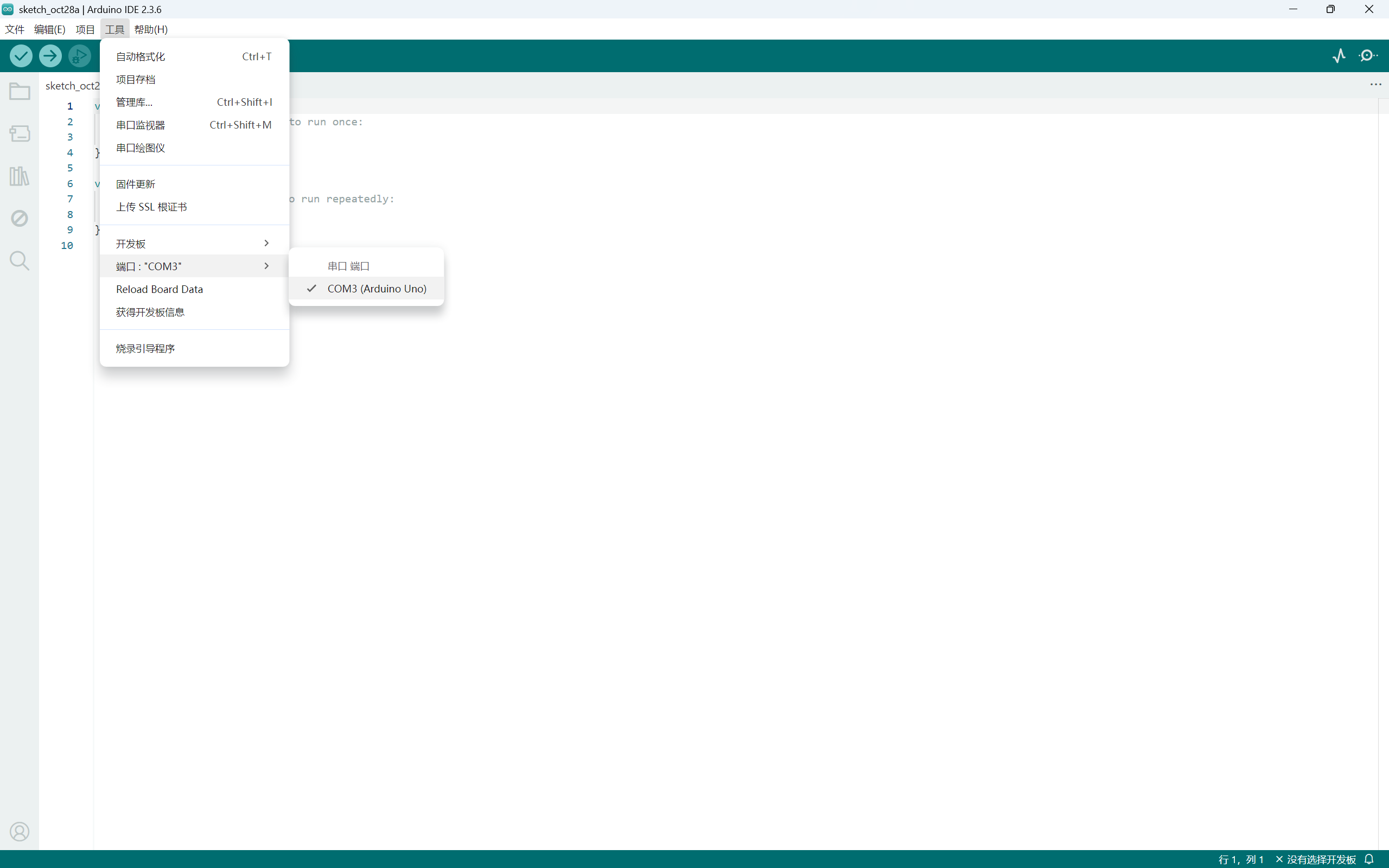Open the editor tab three-dots overflow menu

[x=1376, y=85]
